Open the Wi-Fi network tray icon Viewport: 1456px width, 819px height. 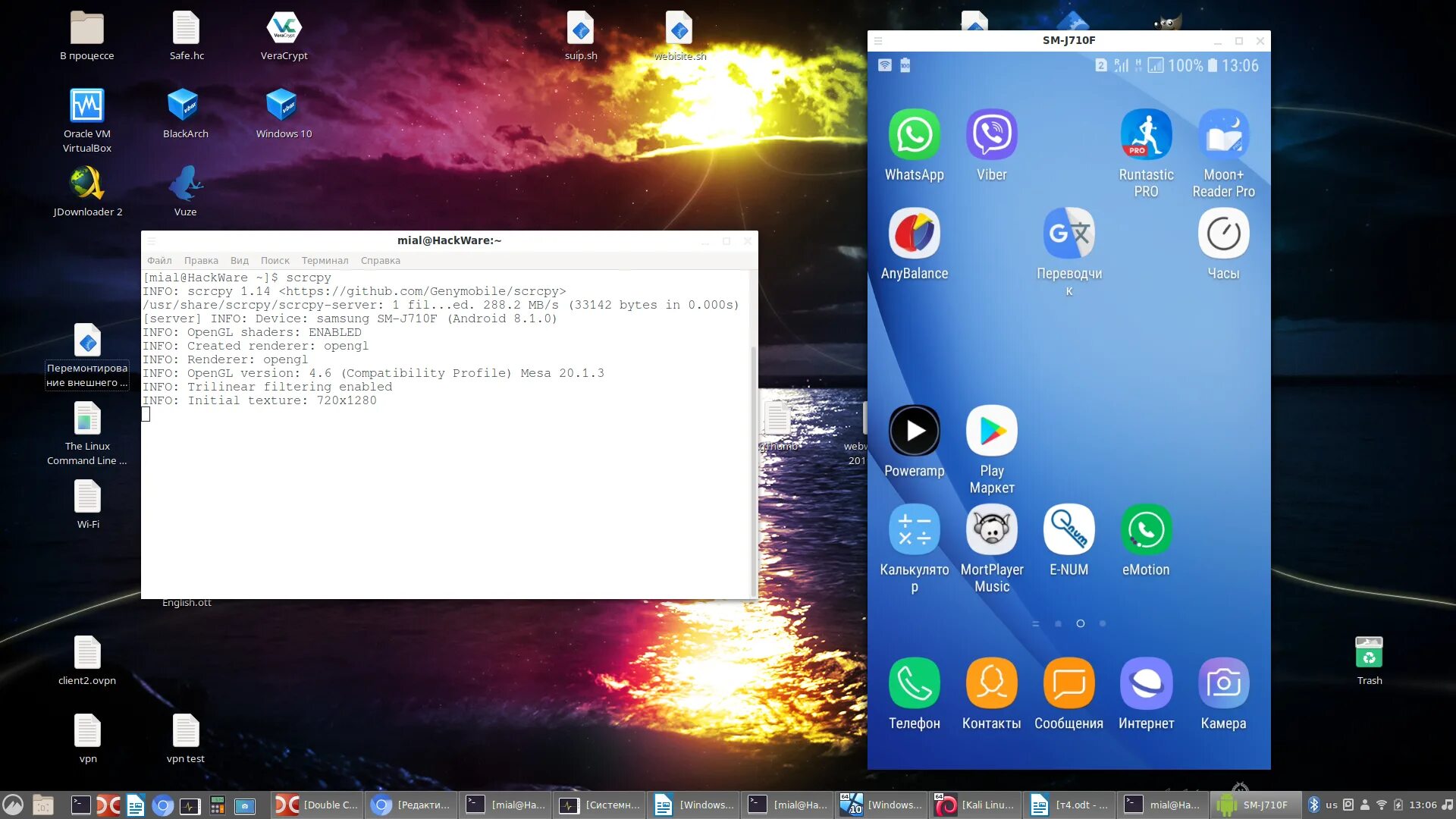pos(1381,805)
